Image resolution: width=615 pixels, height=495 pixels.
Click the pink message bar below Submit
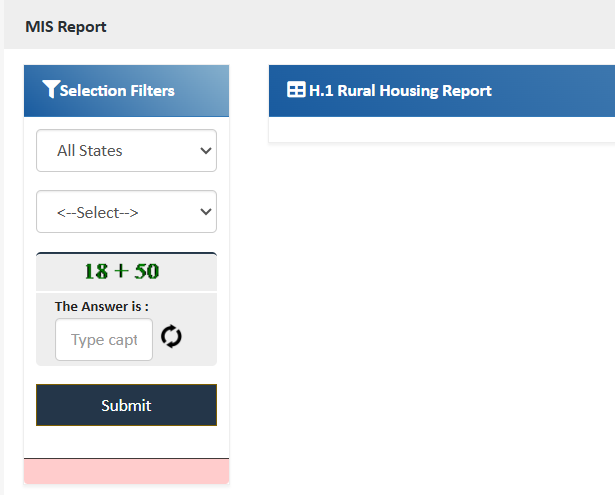point(126,471)
